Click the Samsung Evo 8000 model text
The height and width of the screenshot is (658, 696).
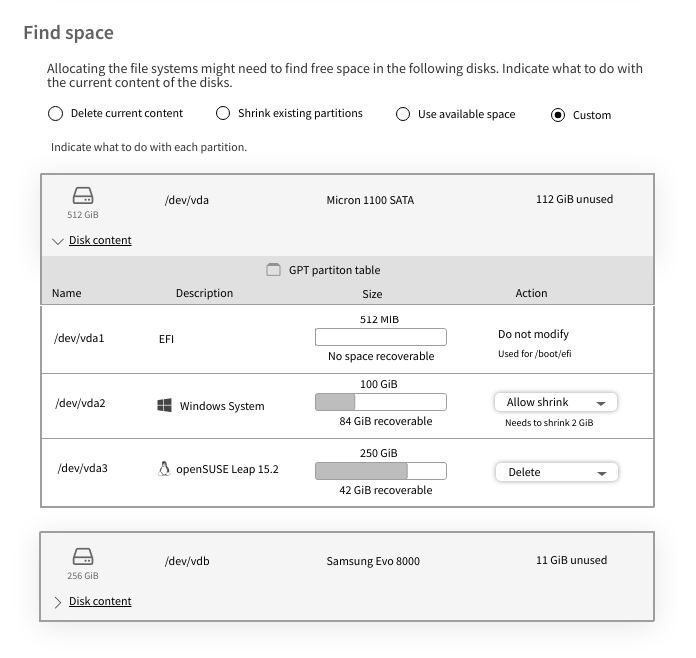tap(373, 561)
